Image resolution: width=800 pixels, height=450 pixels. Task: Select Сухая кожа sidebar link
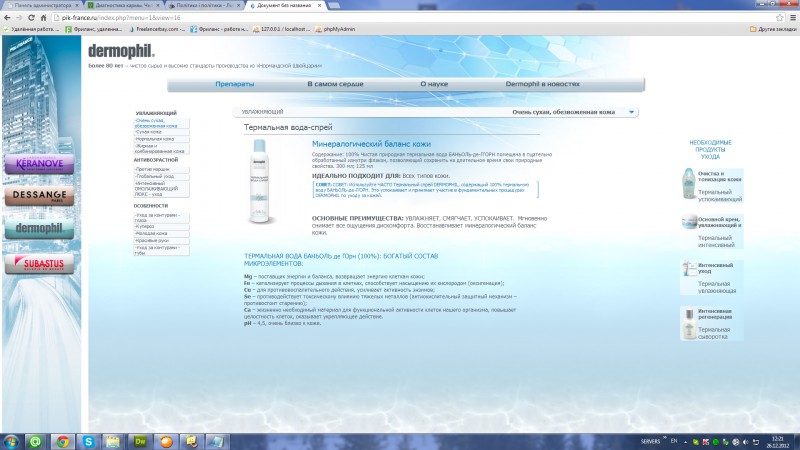(161, 132)
